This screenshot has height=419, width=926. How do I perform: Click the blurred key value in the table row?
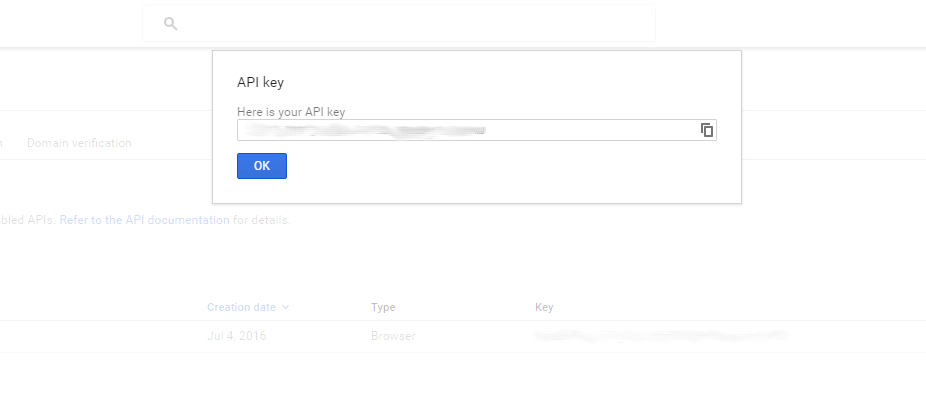tap(661, 336)
